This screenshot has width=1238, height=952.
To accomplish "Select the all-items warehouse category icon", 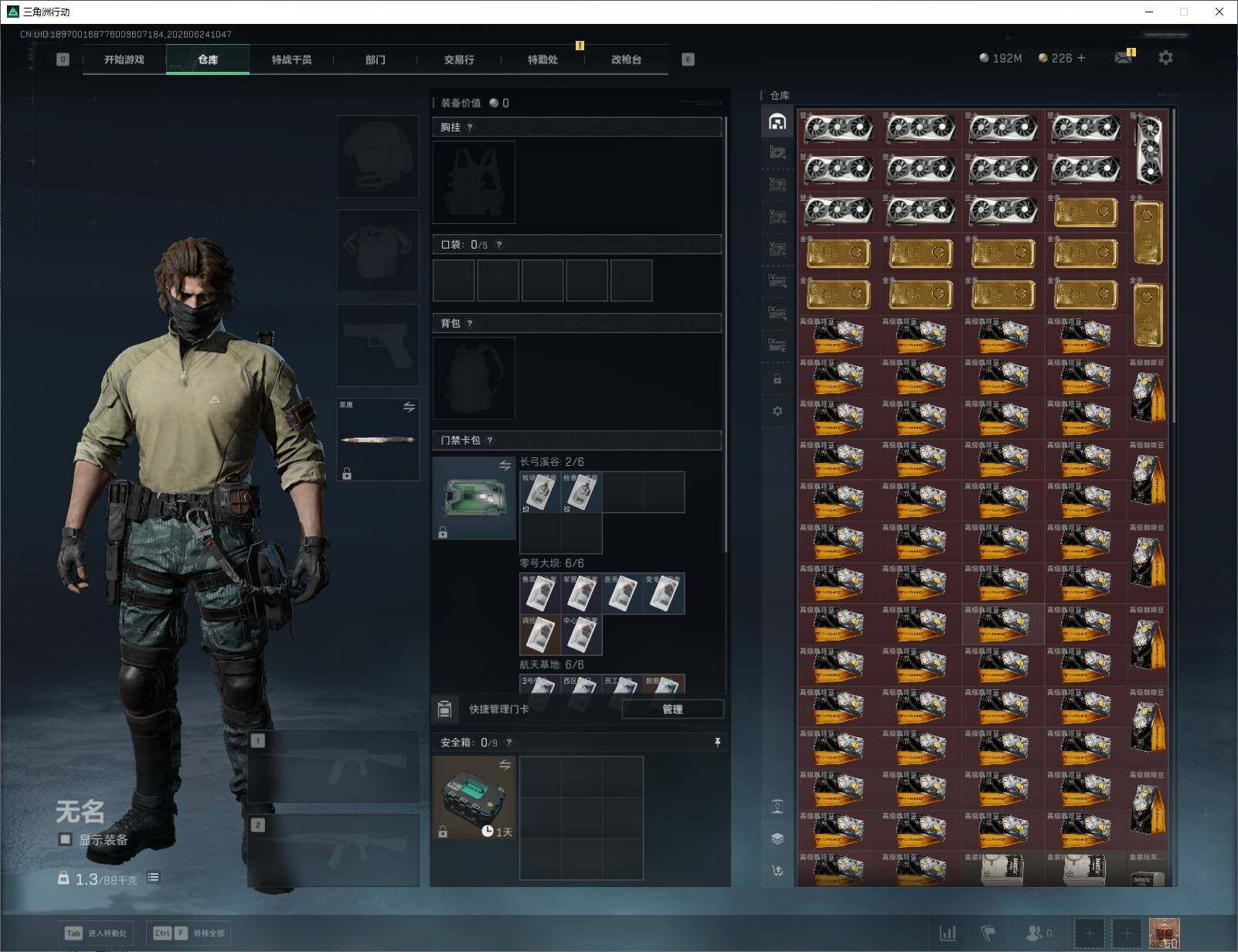I will click(777, 121).
